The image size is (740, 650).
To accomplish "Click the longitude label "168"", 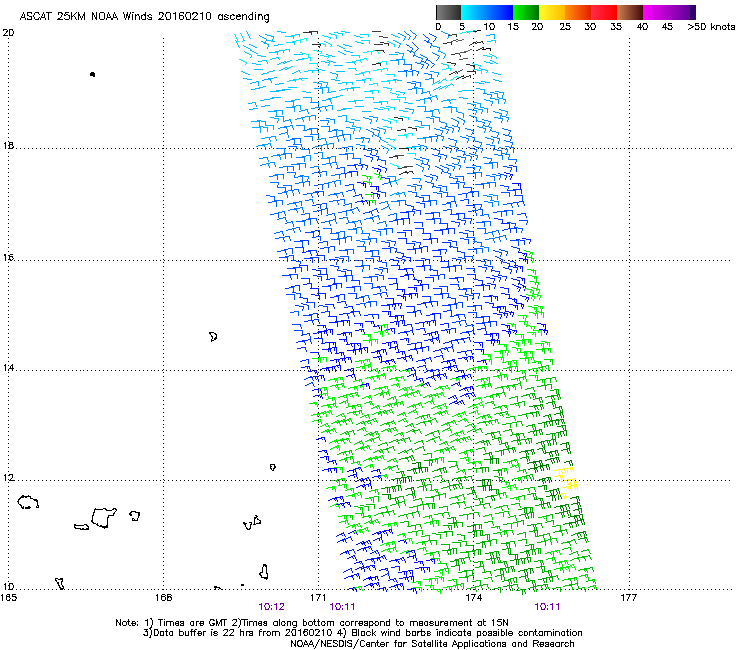I will pos(163,598).
